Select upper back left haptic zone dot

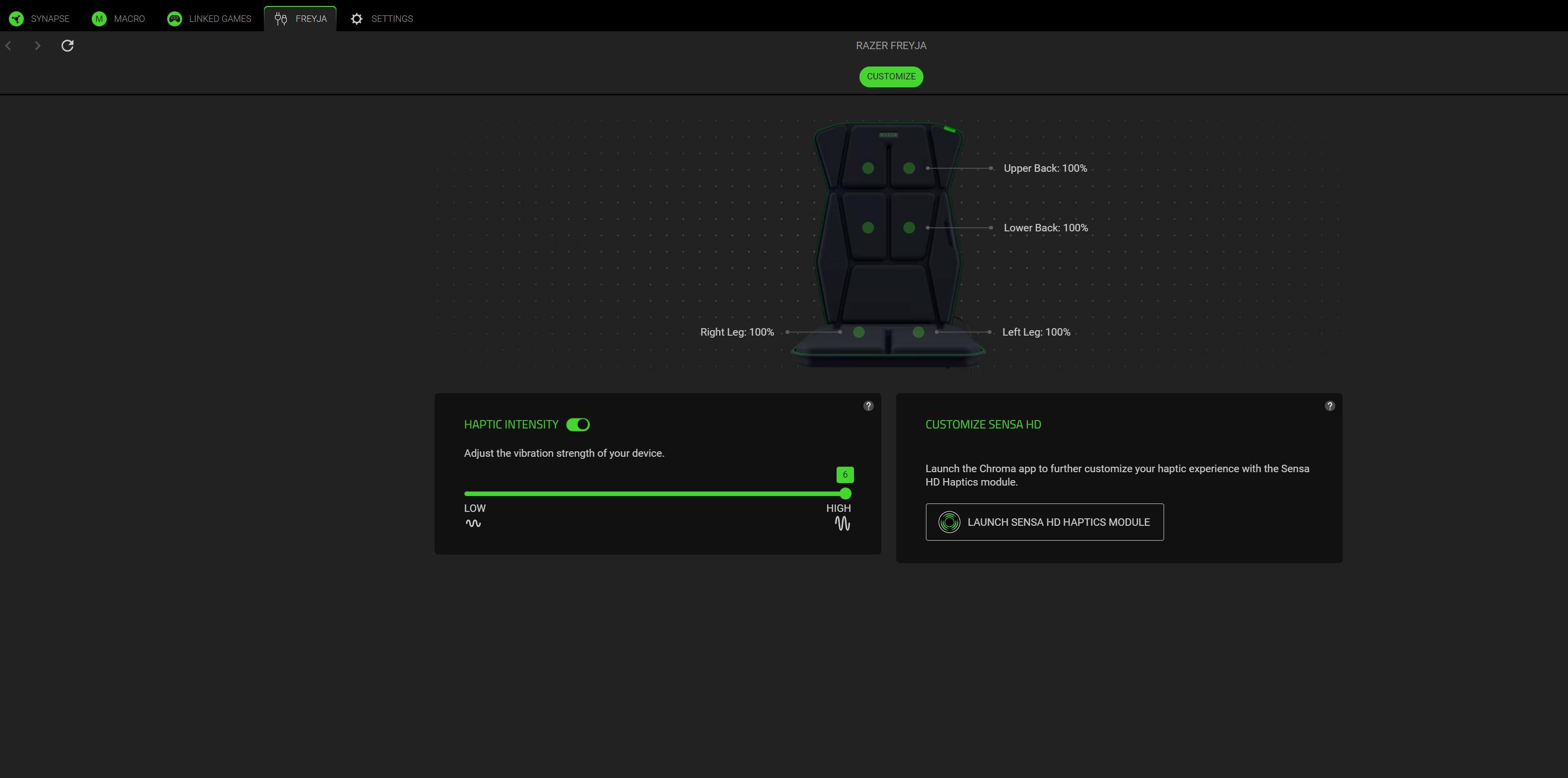[x=868, y=168]
